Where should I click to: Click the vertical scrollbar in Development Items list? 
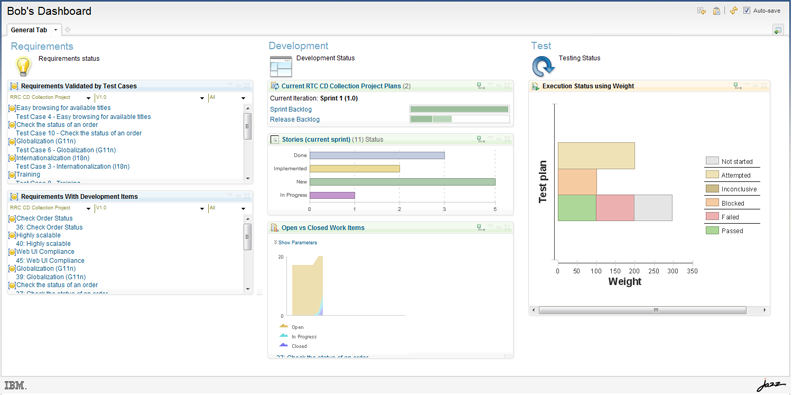point(248,254)
